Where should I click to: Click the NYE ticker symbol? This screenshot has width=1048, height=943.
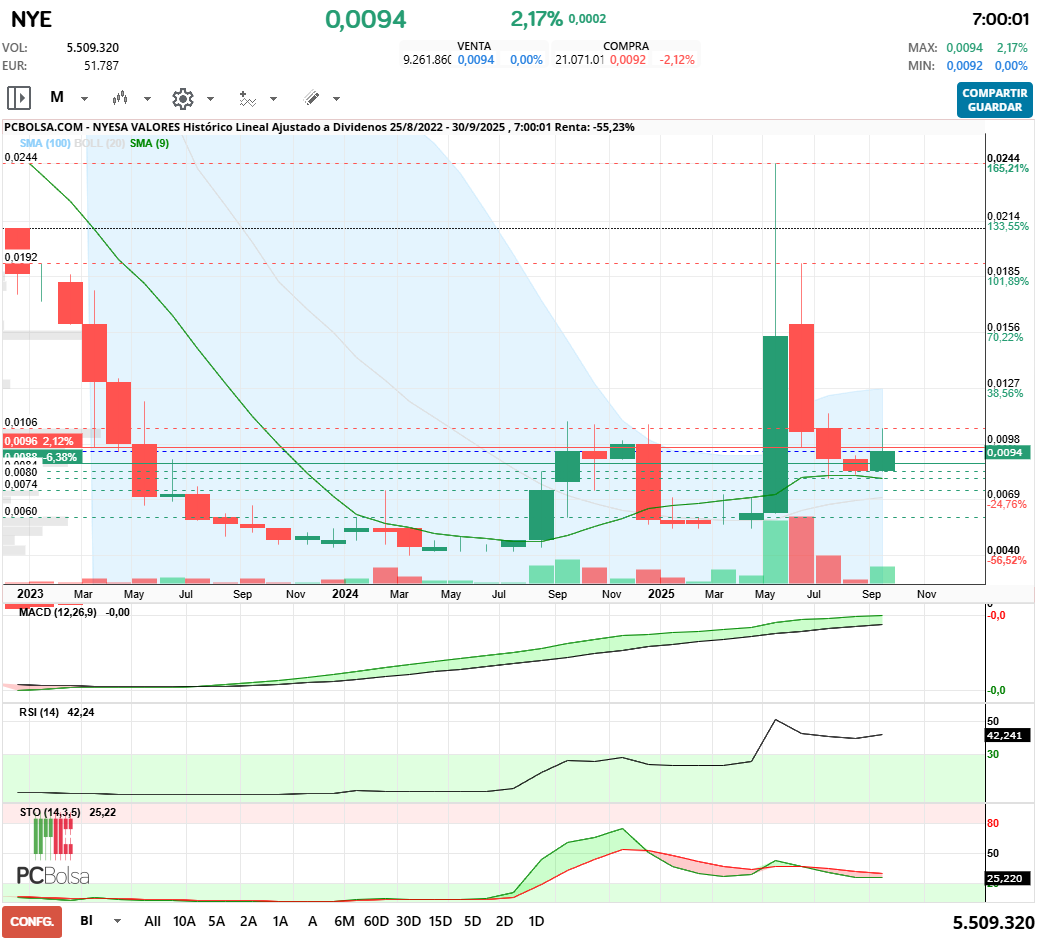click(x=31, y=19)
